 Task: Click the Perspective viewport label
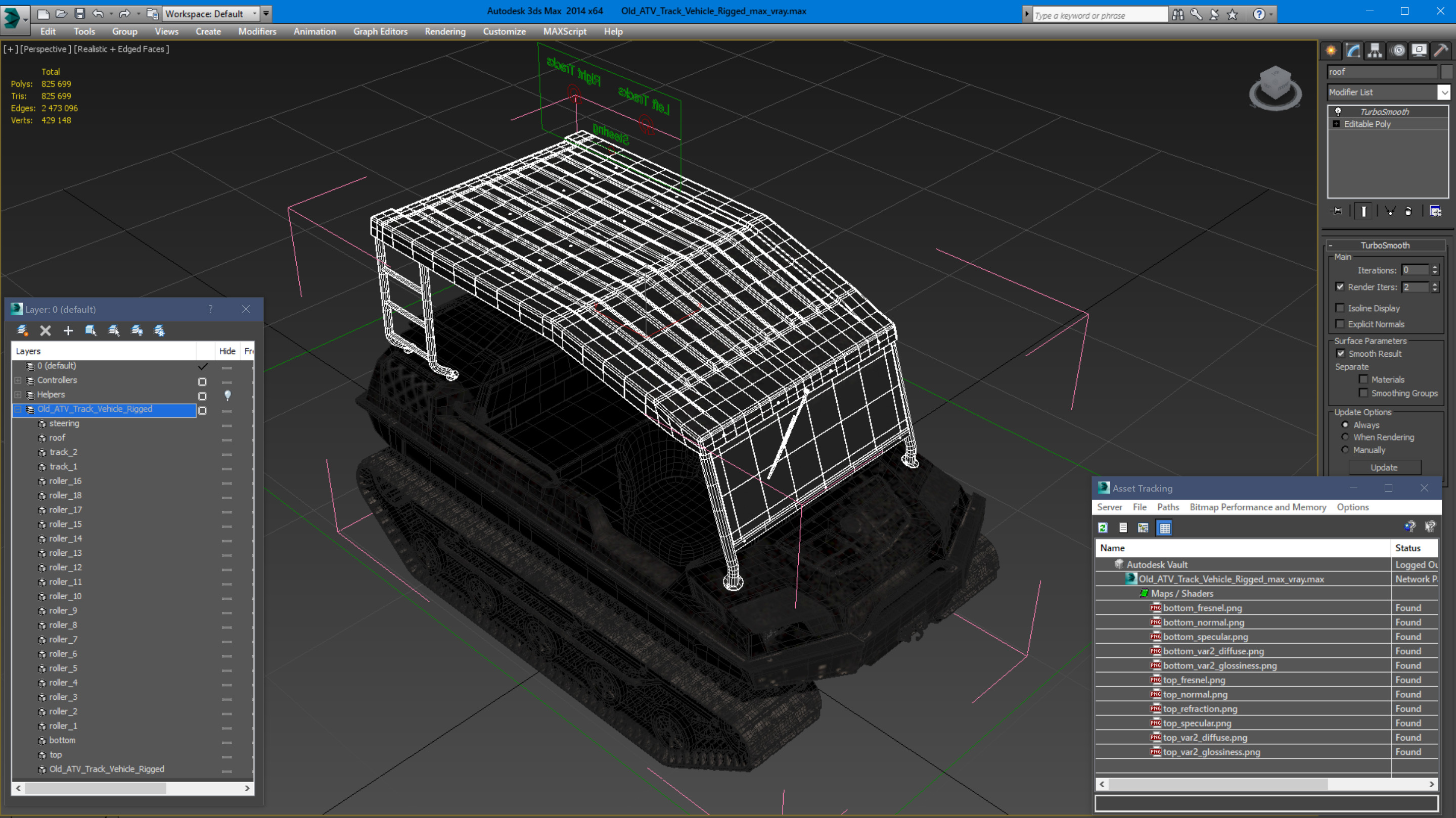(46, 49)
